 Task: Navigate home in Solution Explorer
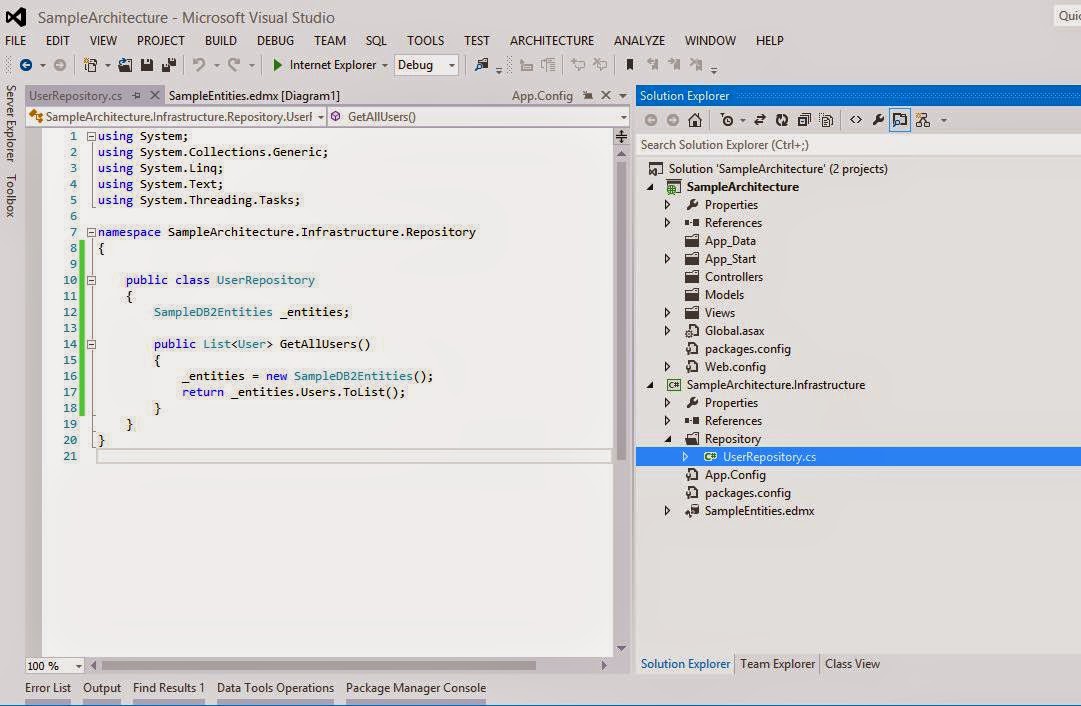point(695,119)
